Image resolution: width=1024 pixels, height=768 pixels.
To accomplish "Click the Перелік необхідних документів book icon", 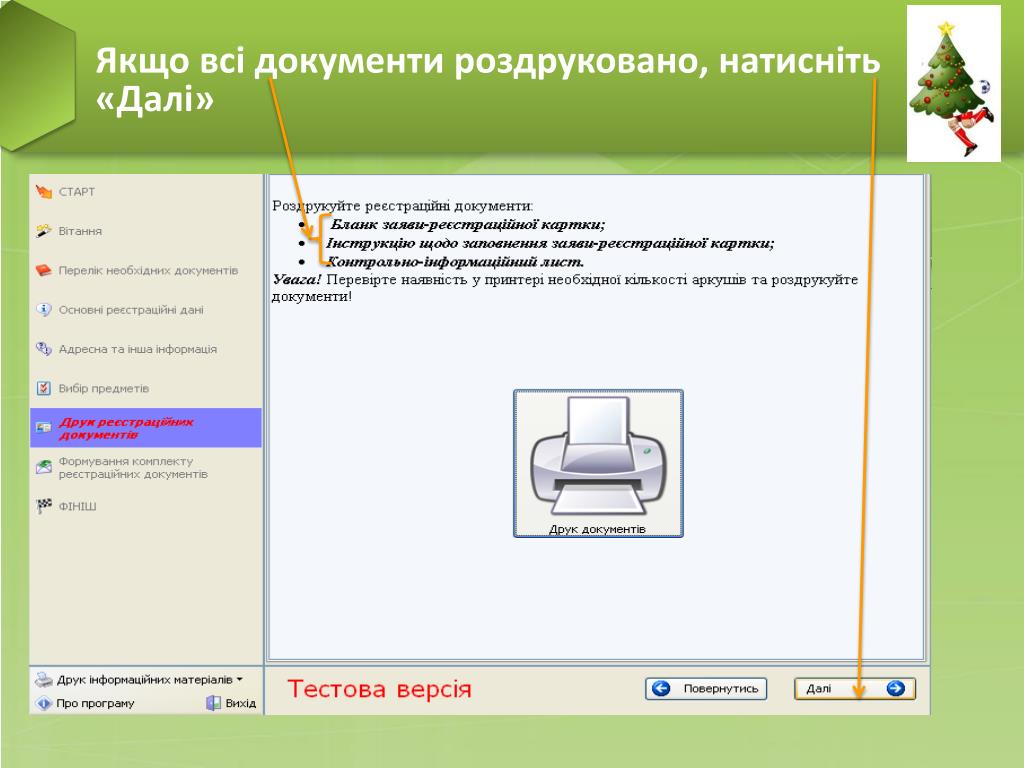I will point(44,270).
